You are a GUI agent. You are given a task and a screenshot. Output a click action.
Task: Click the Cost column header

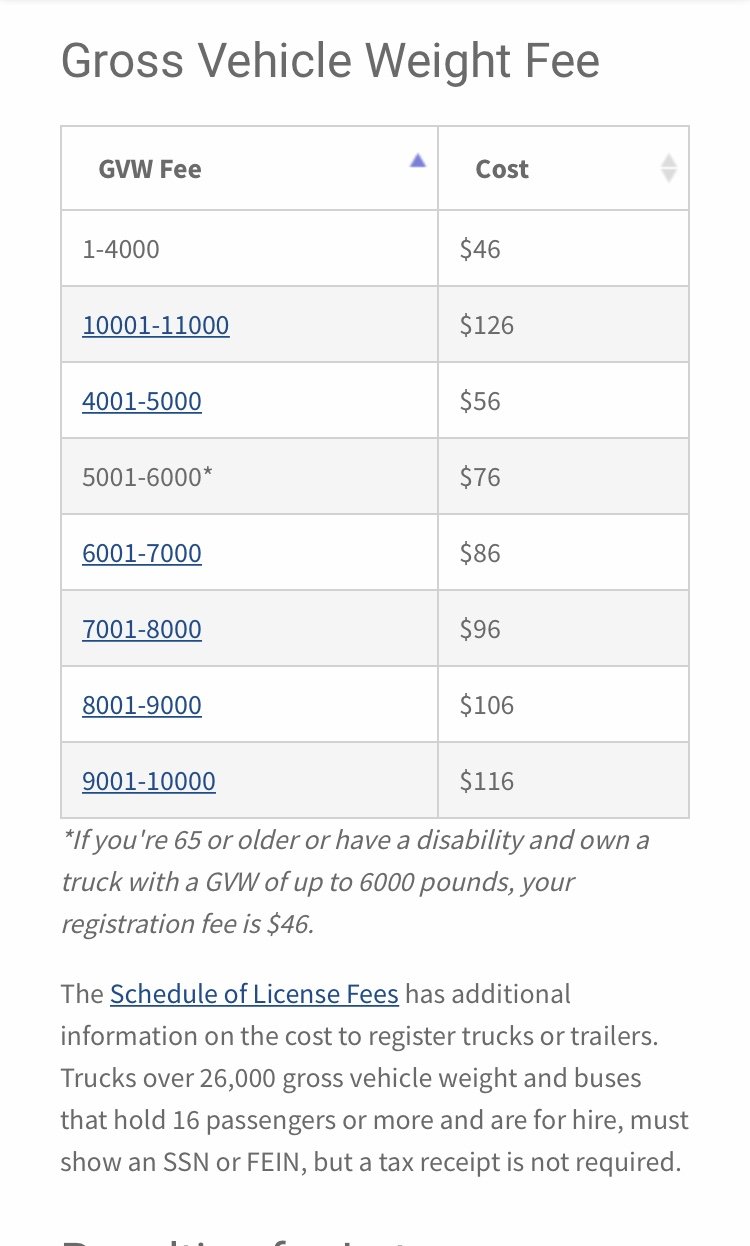(x=563, y=168)
